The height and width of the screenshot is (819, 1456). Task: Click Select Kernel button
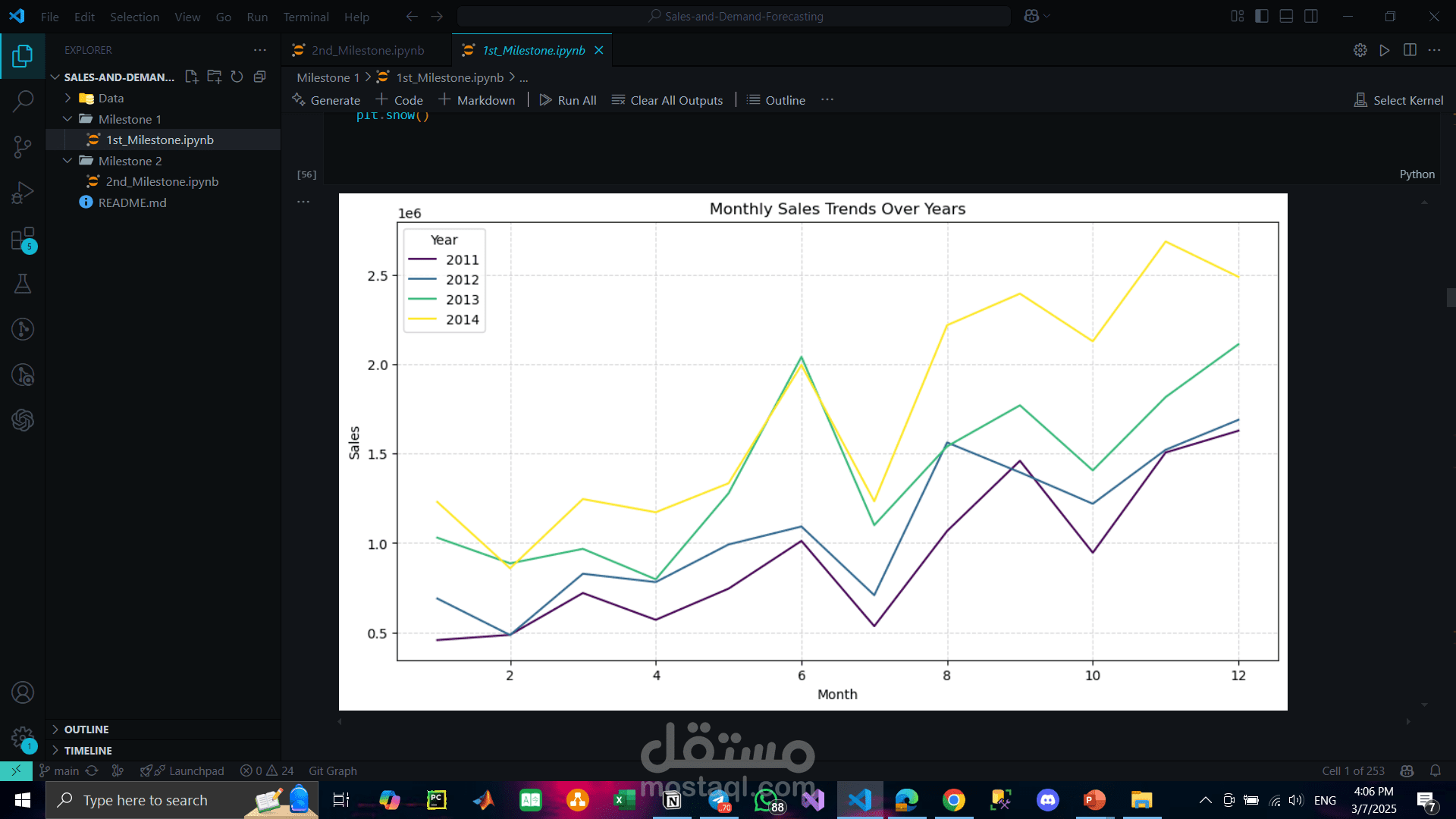(x=1399, y=100)
